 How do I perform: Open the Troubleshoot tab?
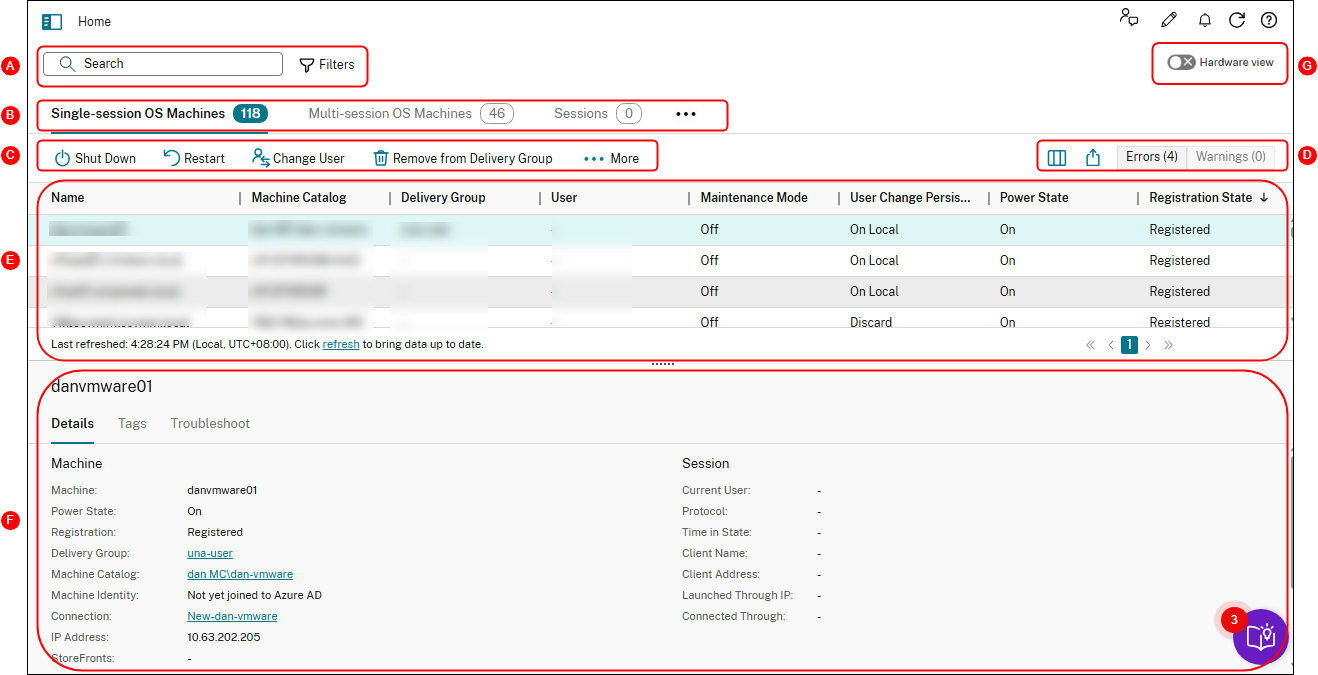[x=210, y=423]
